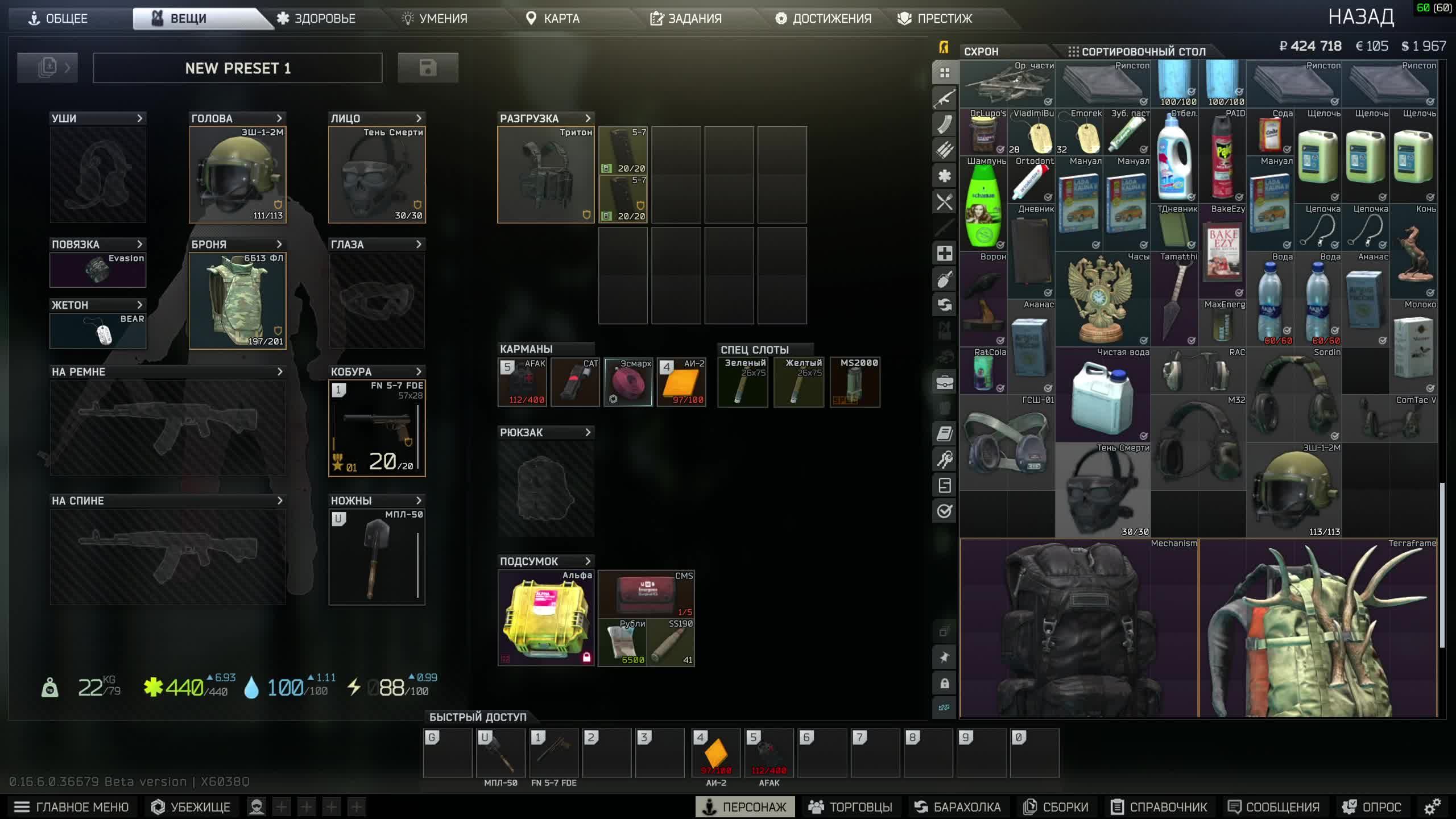Click the grenade filter icon in stash
The width and height of the screenshot is (1456, 819).
(944, 279)
